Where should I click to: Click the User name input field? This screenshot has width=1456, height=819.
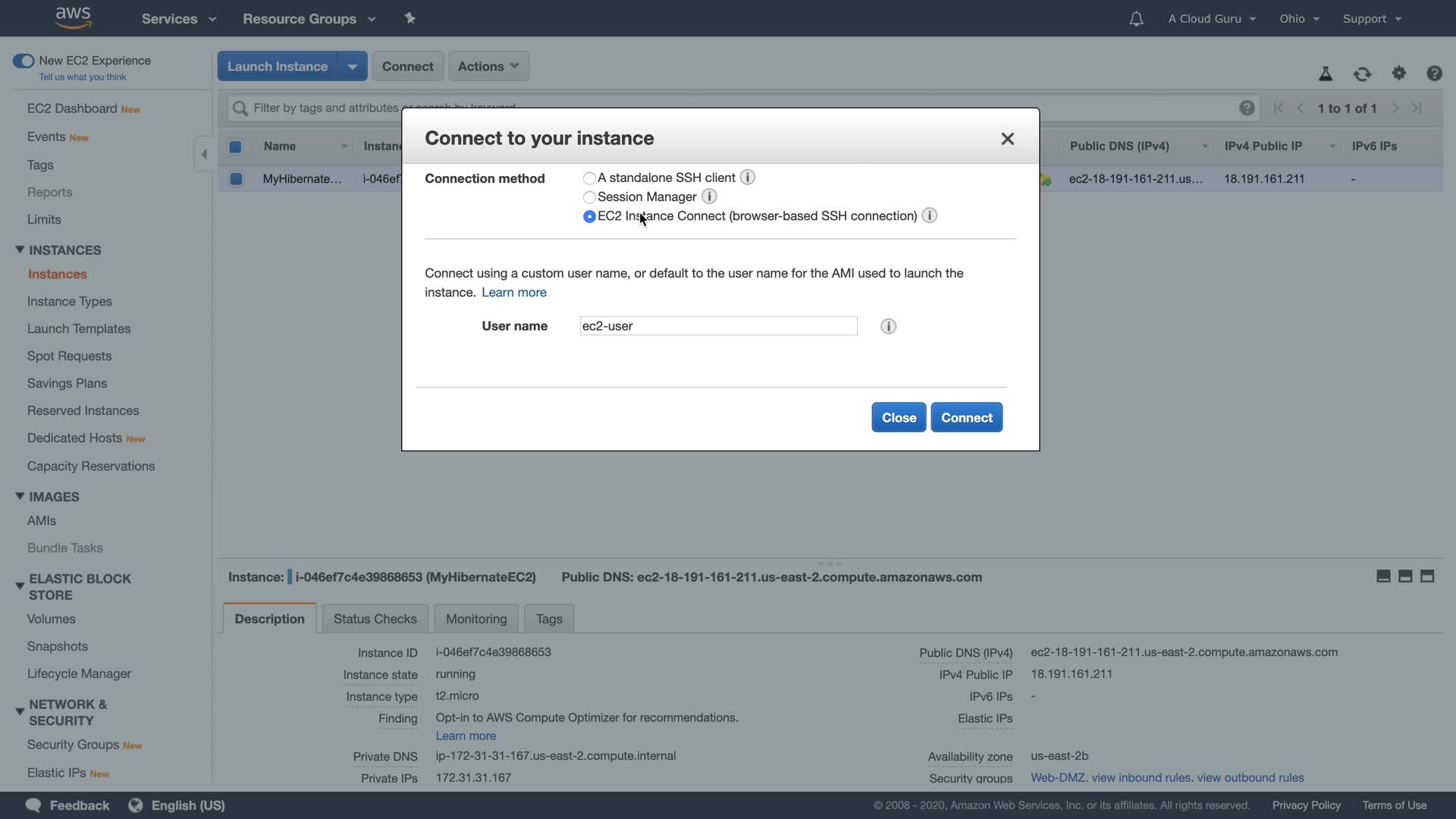pyautogui.click(x=717, y=326)
